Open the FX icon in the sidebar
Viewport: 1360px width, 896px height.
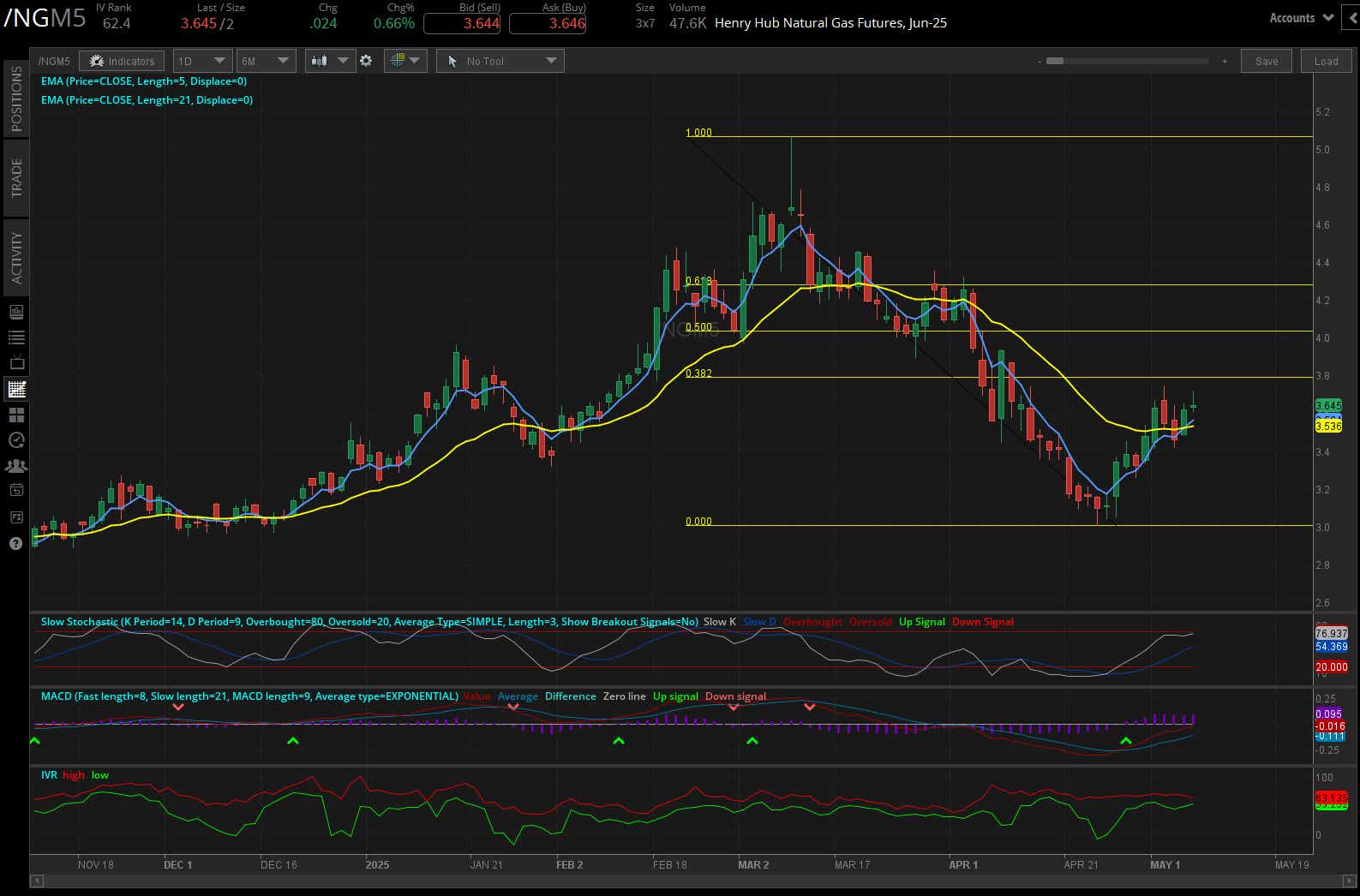tap(15, 517)
